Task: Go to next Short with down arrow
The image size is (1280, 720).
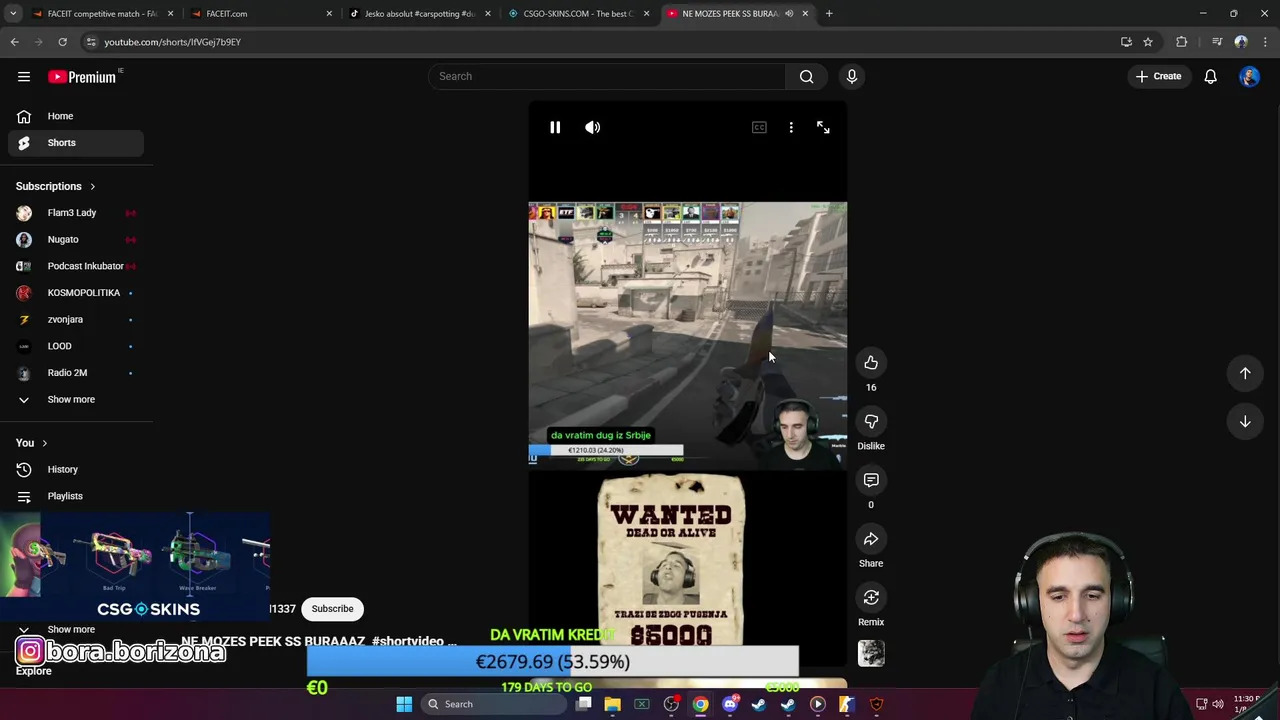Action: [1245, 422]
